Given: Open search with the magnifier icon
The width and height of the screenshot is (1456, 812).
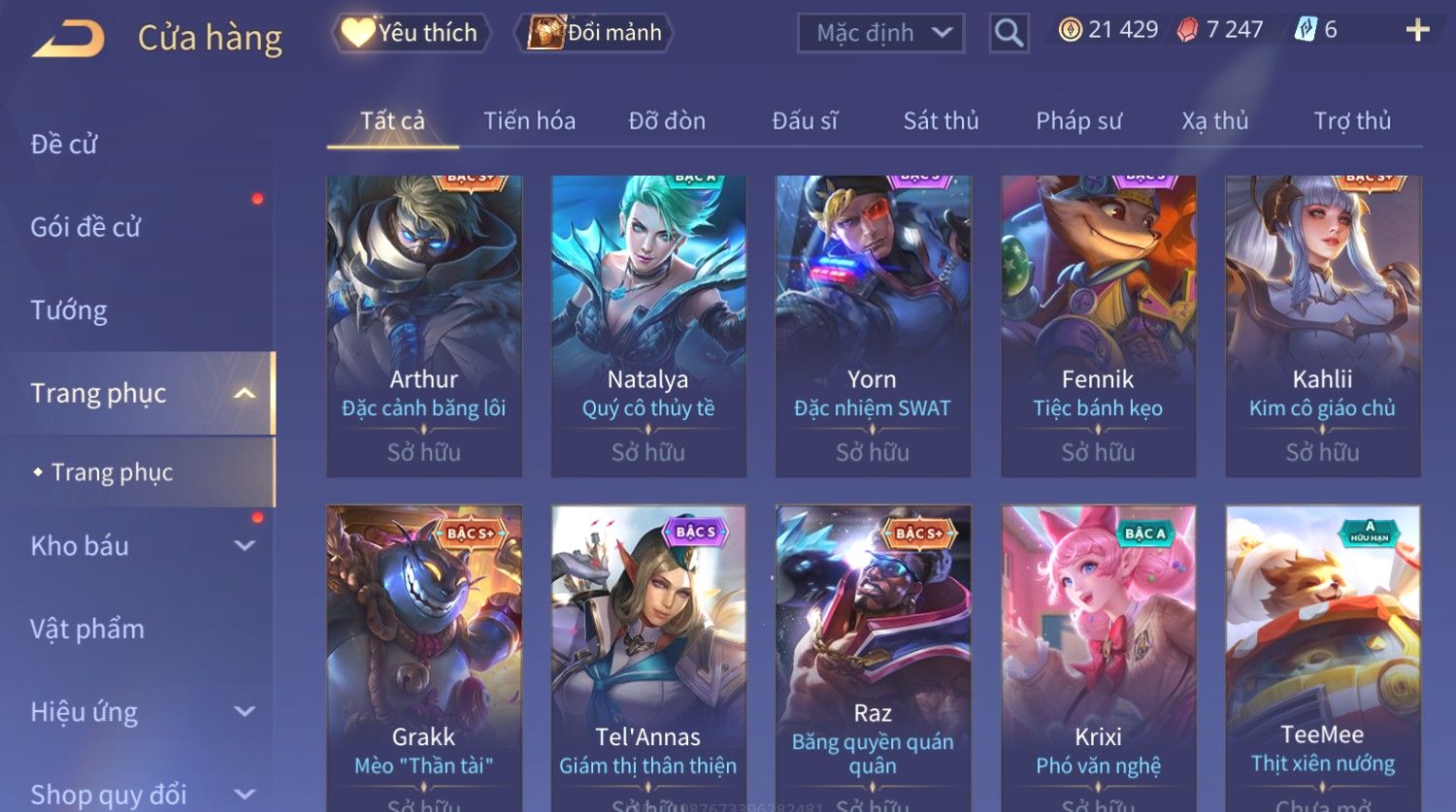Looking at the screenshot, I should coord(1009,33).
